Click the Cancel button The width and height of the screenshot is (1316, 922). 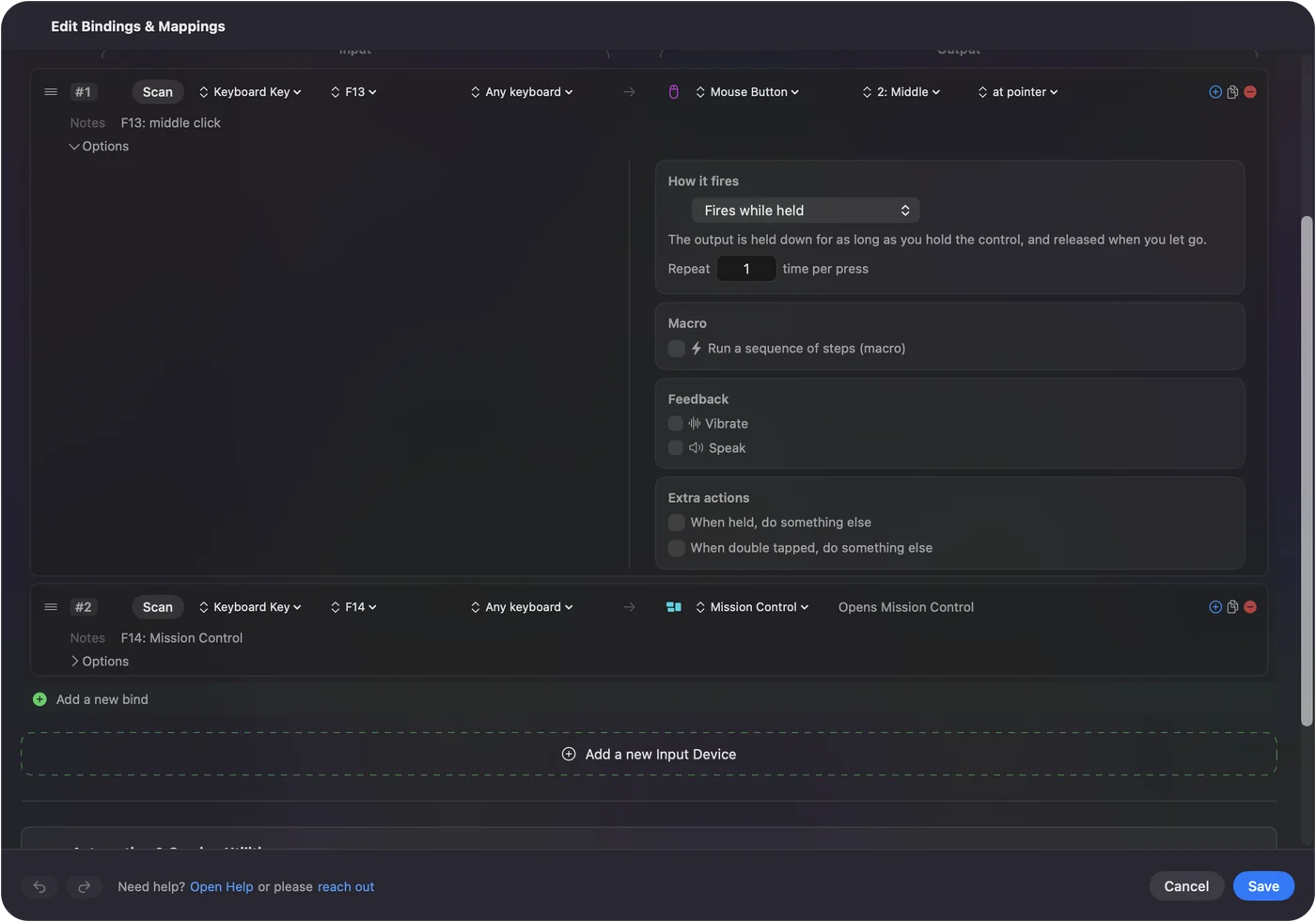click(x=1186, y=886)
